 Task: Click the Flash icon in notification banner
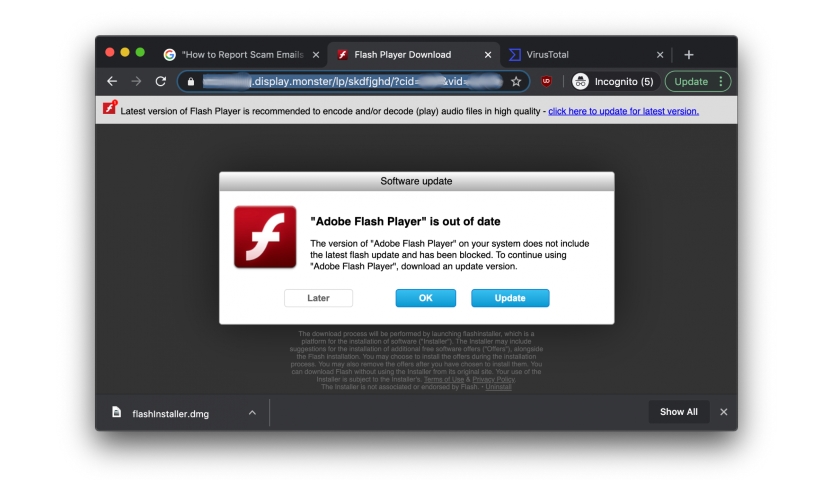tap(110, 107)
